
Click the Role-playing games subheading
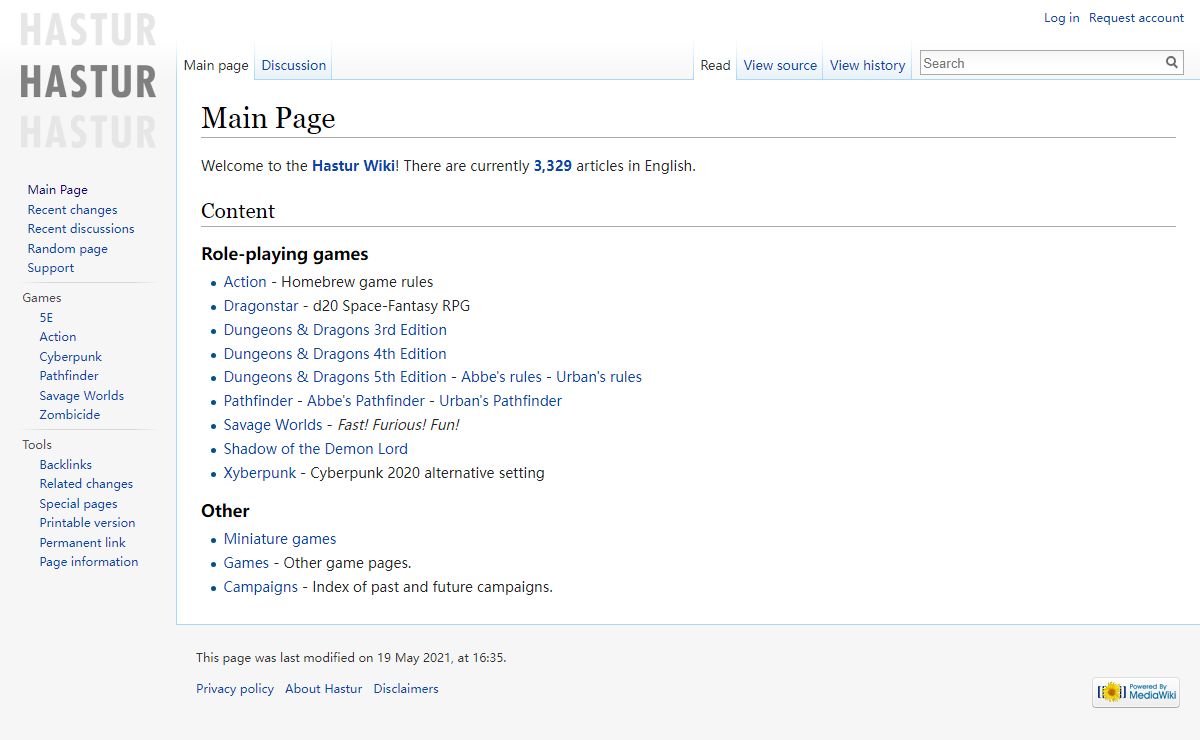(x=285, y=254)
